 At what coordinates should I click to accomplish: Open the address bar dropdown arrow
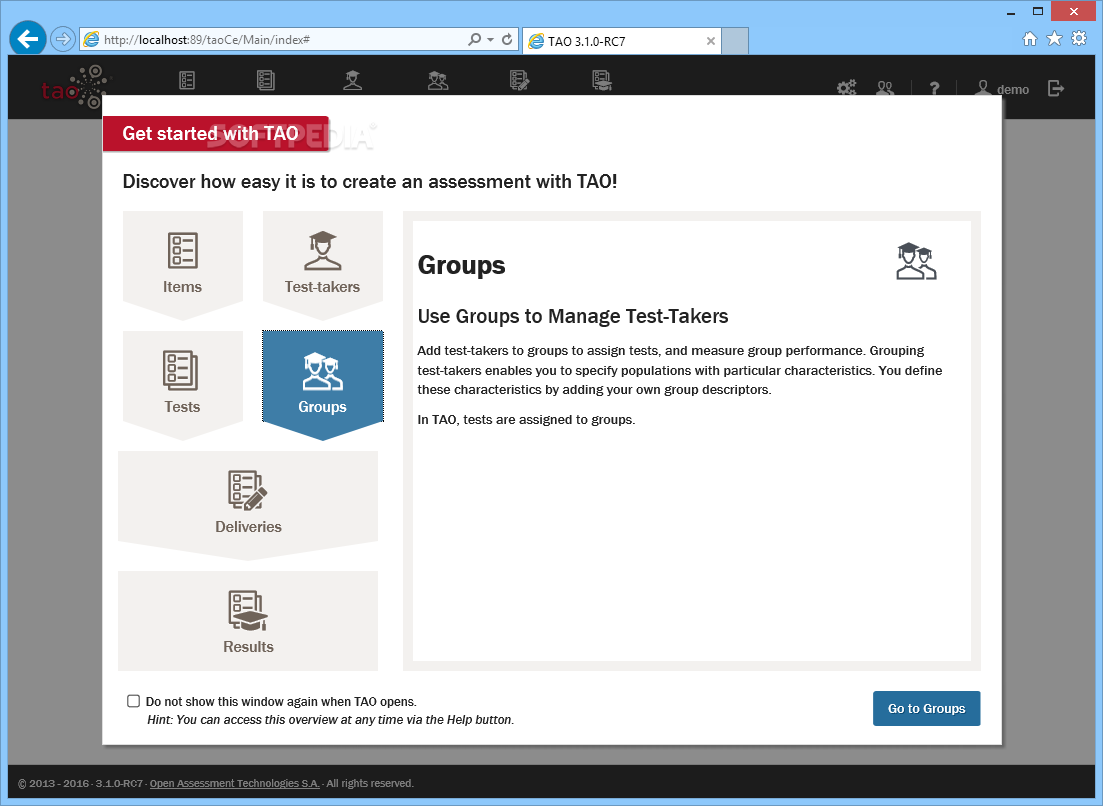[490, 39]
